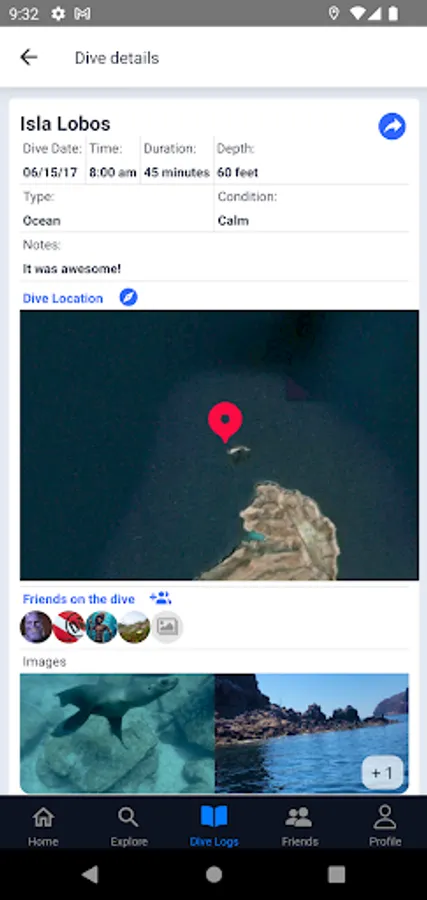427x900 pixels.
Task: Open the Profile tab
Action: pos(385,825)
